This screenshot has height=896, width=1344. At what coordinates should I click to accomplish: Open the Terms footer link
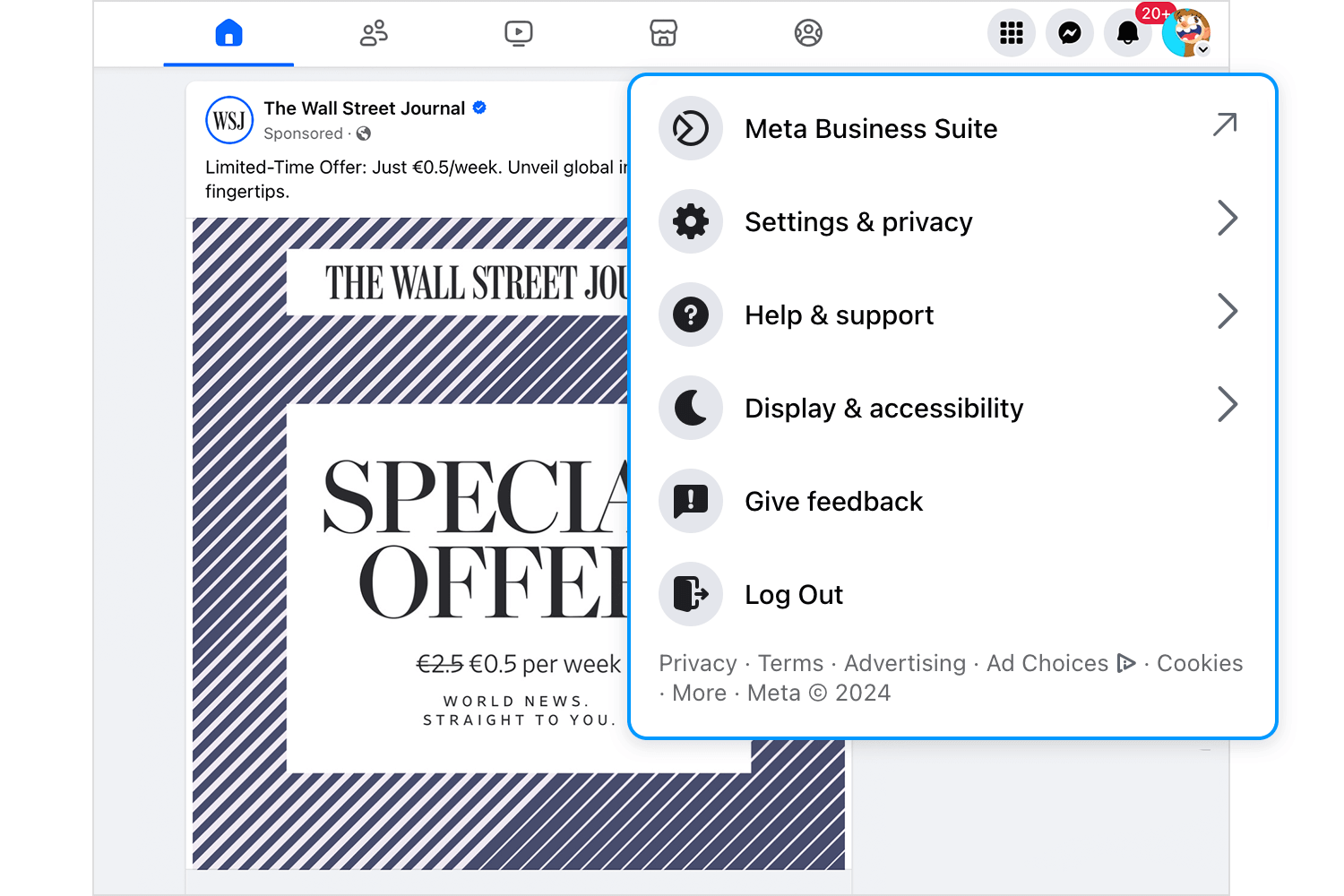(x=790, y=663)
